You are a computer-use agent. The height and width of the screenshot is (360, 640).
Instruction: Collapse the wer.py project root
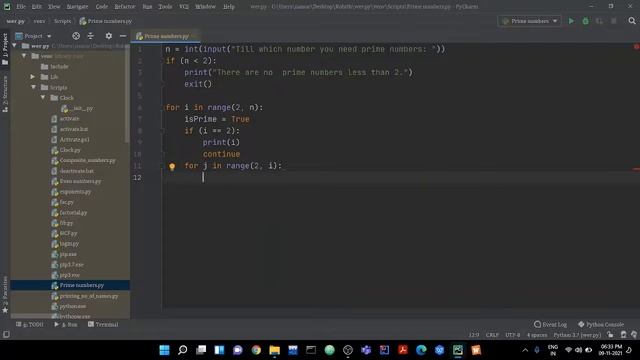pos(15,46)
